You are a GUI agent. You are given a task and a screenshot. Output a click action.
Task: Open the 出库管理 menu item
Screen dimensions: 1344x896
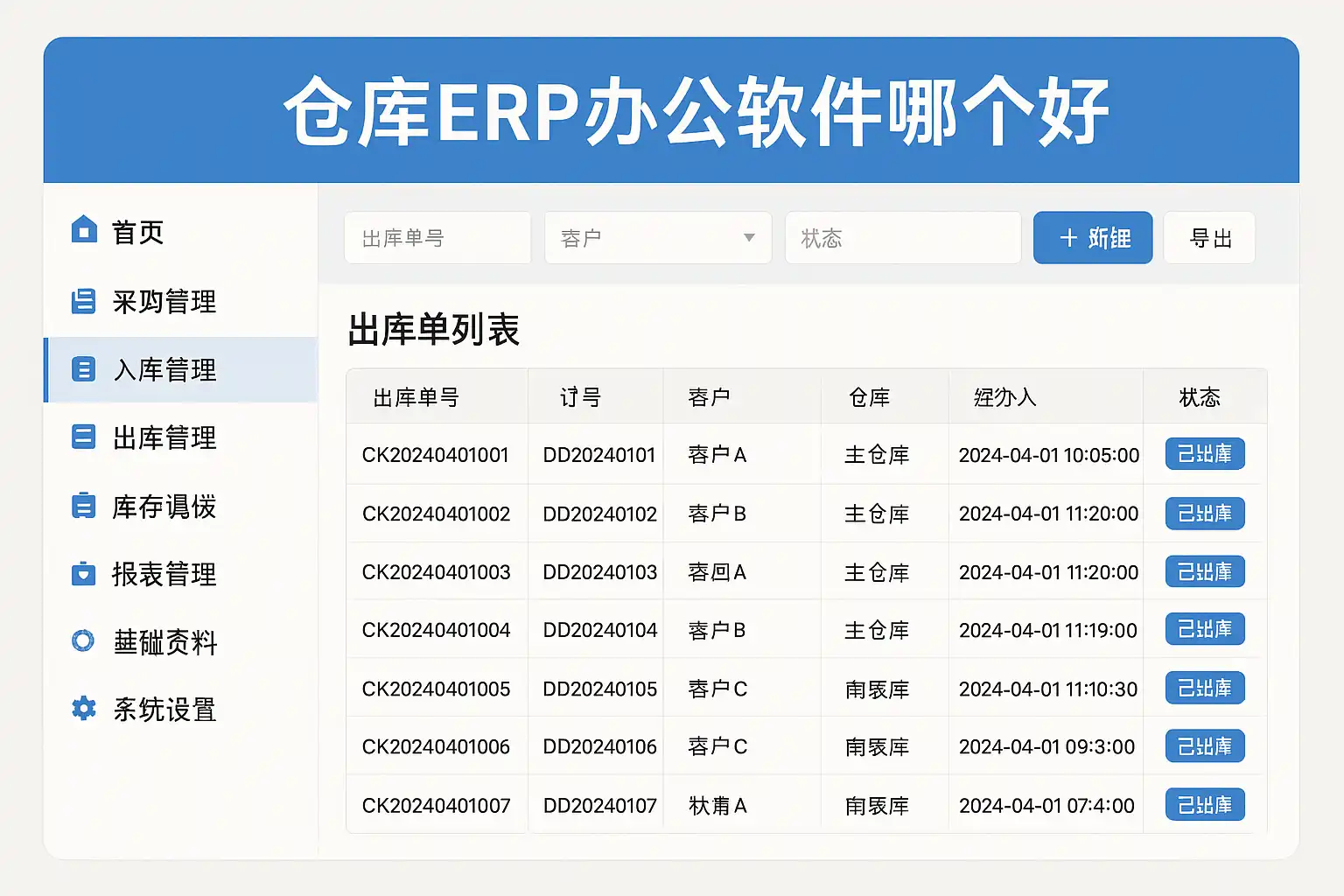click(x=164, y=437)
